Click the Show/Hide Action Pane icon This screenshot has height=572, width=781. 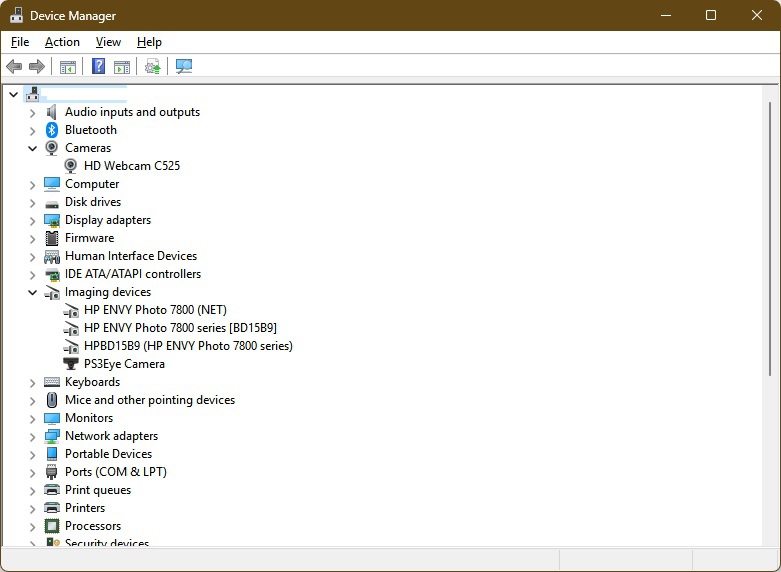click(122, 67)
